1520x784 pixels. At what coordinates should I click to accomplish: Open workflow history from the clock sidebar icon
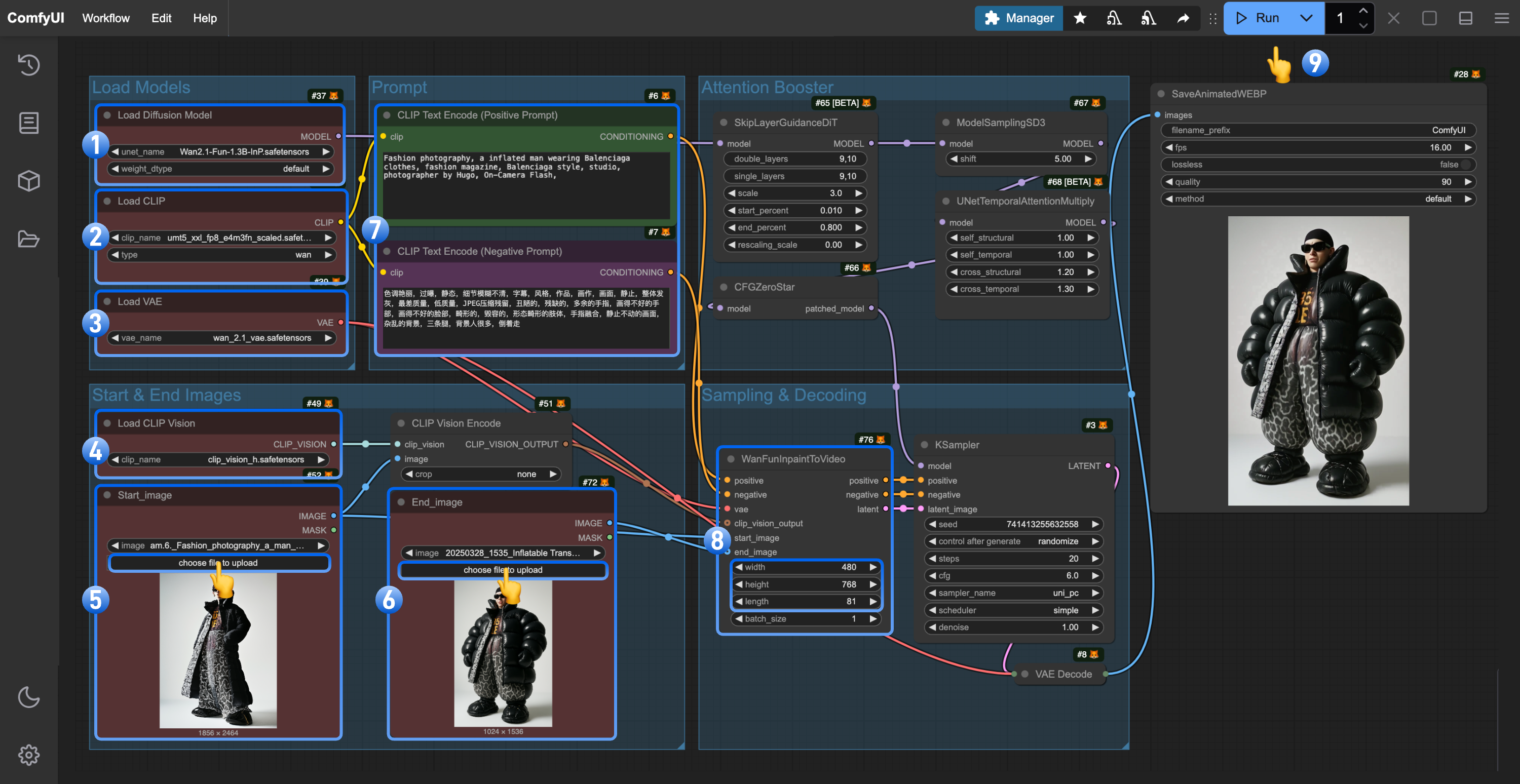click(28, 65)
